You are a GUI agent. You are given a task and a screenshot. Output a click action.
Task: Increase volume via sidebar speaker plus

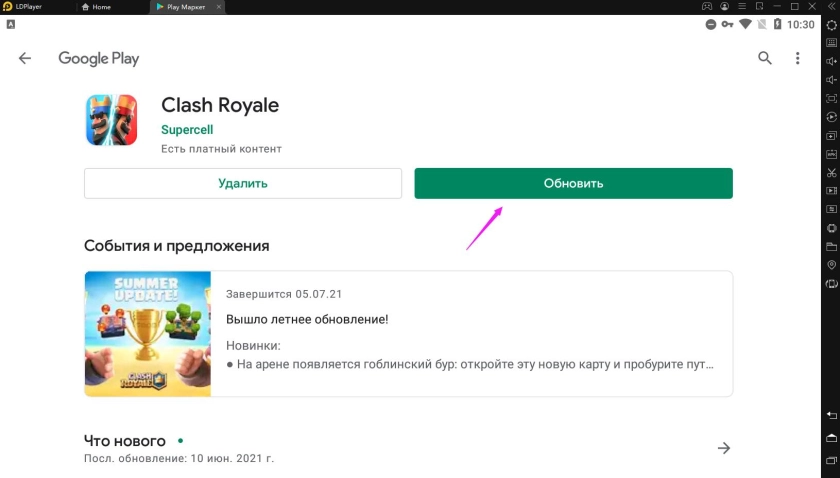831,61
